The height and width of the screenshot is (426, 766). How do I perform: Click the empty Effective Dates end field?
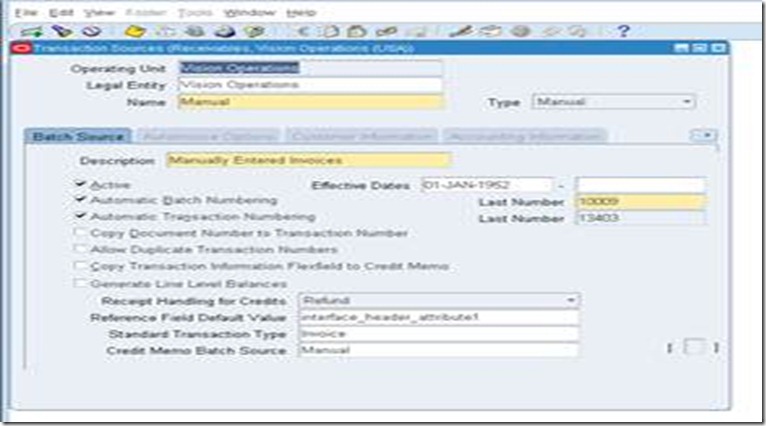(640, 185)
